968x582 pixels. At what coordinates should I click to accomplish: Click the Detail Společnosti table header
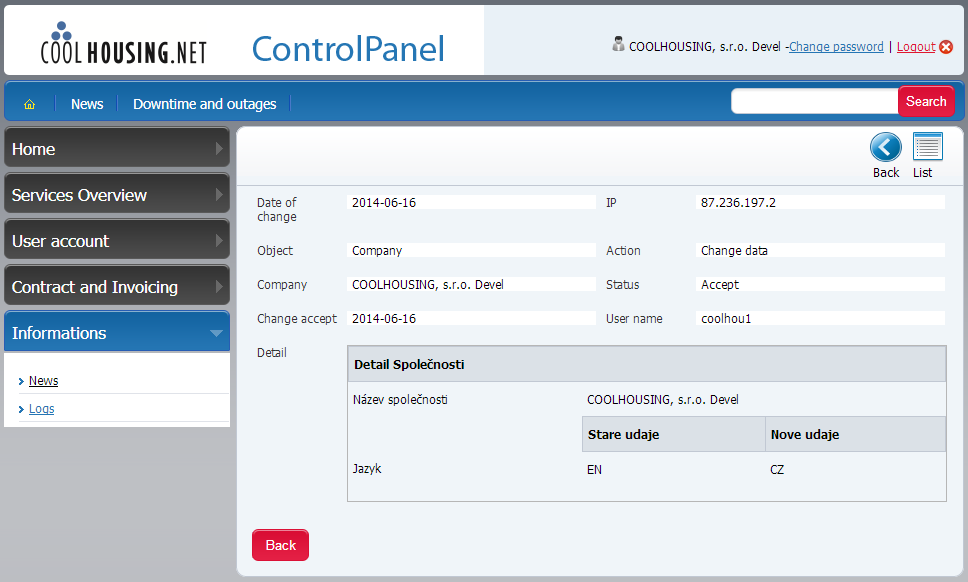click(646, 364)
